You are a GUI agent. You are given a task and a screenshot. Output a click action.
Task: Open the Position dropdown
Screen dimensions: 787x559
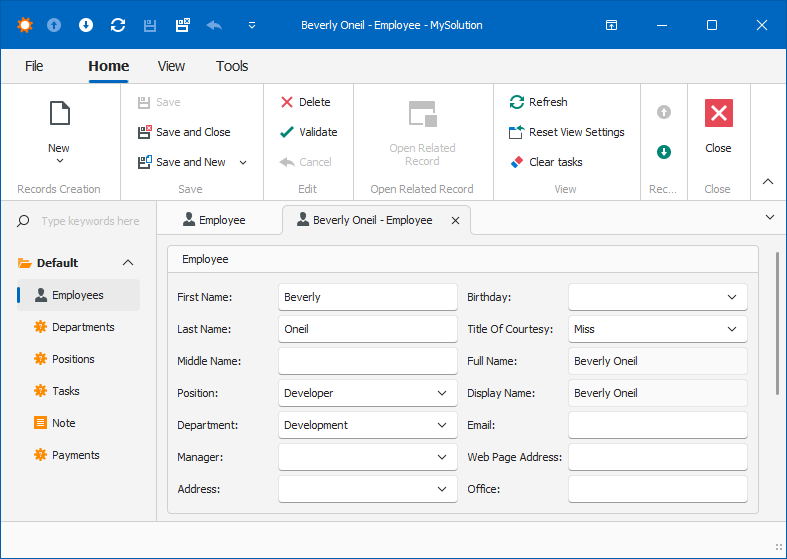[x=442, y=393]
